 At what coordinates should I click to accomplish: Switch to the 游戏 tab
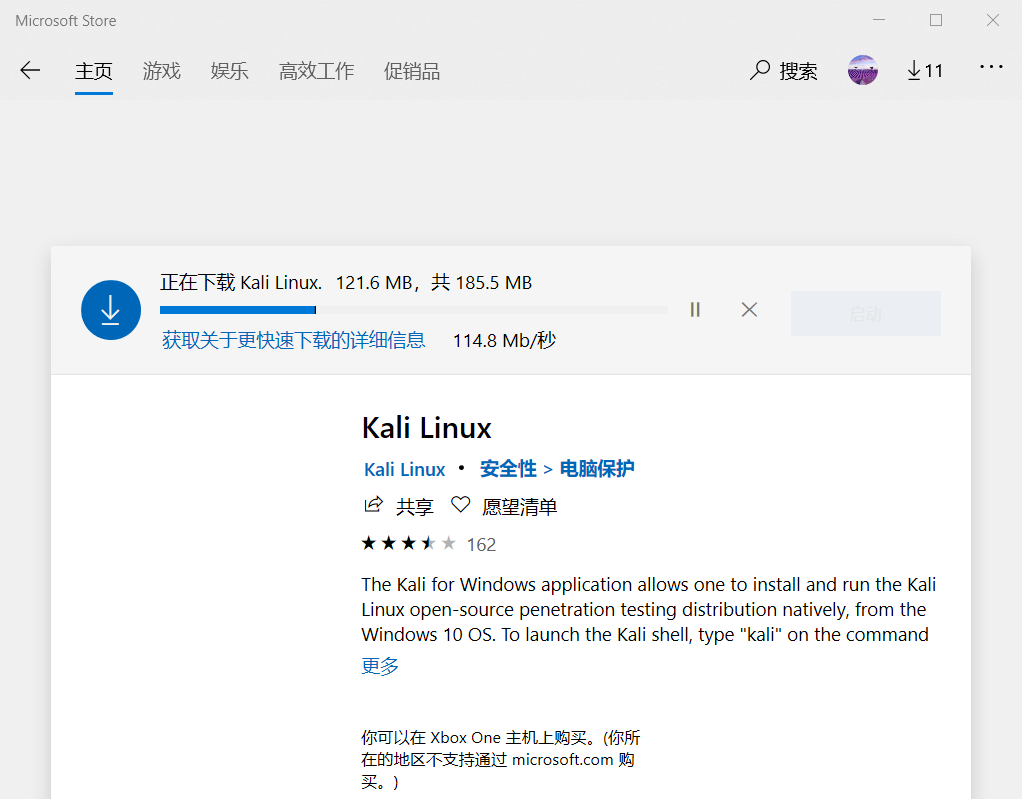(x=162, y=71)
